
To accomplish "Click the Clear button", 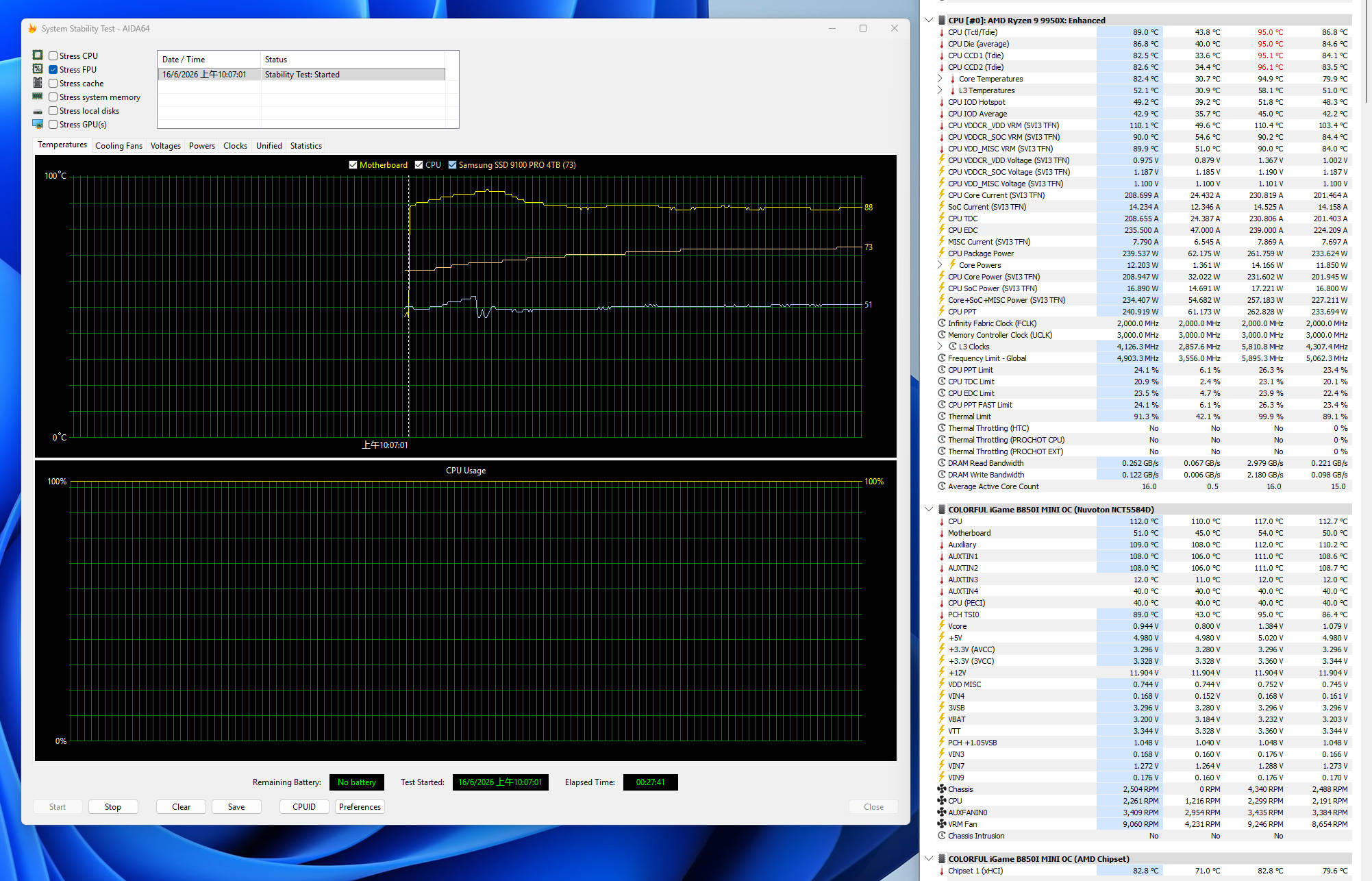I will 182,807.
